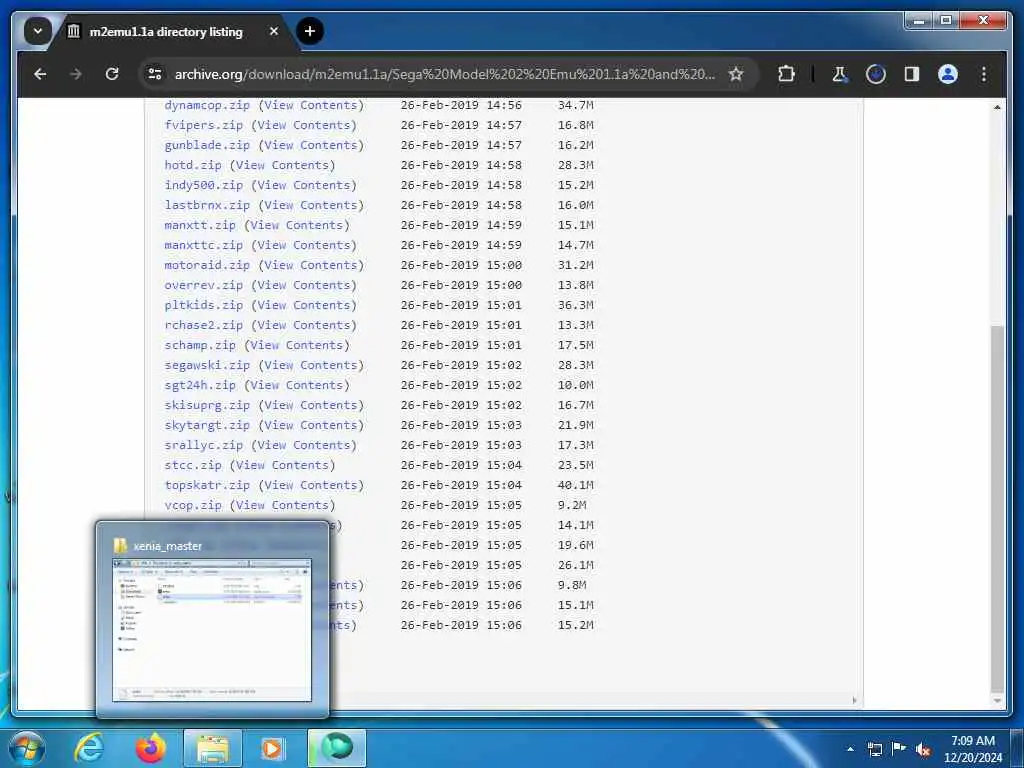This screenshot has width=1024, height=768.
Task: Download gunblade.zip
Action: (206, 145)
